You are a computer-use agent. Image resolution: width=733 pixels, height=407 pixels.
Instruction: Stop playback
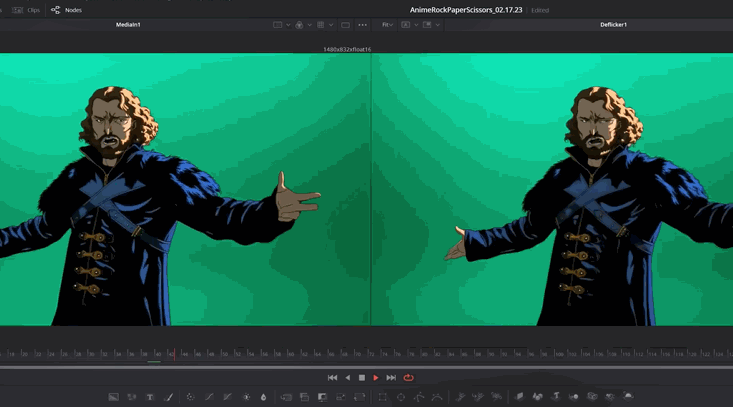[362, 378]
